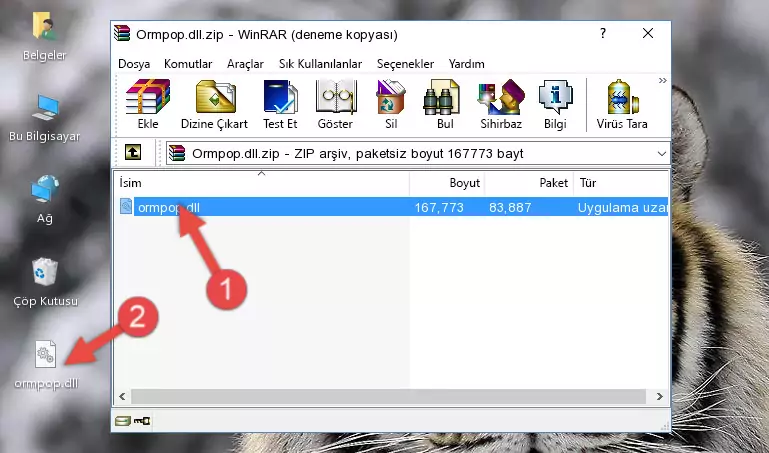Select the Belgeler desktop icon
The image size is (769, 453).
pos(44,37)
